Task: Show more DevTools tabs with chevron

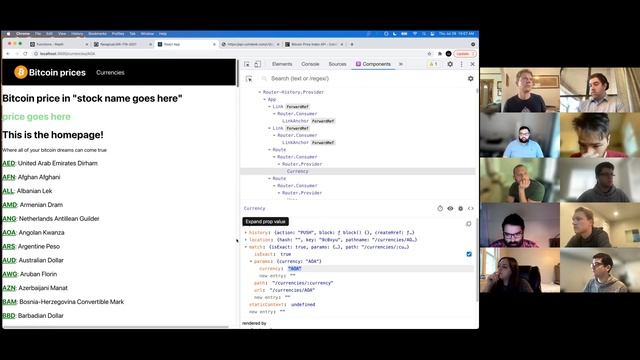Action: coord(401,64)
